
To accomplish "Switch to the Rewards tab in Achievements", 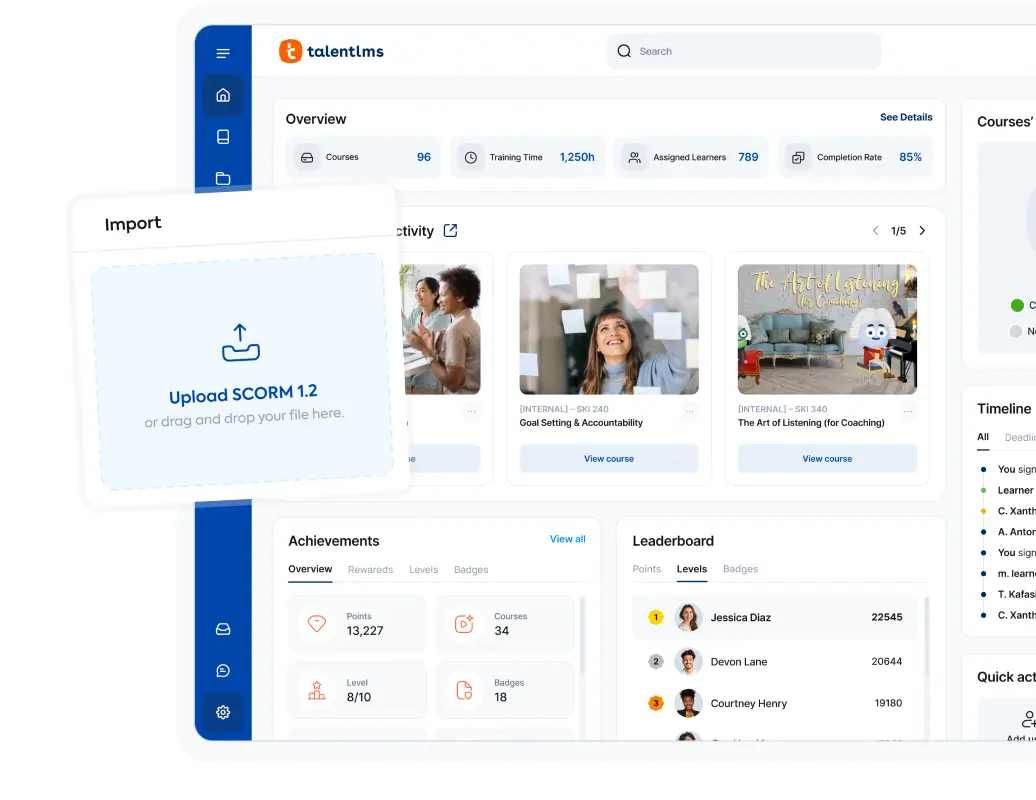I will point(370,570).
